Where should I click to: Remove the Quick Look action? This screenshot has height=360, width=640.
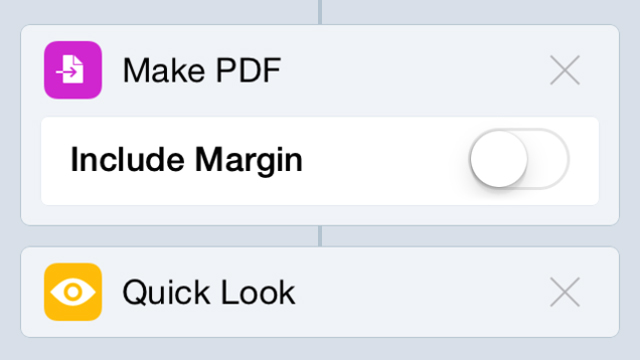click(565, 292)
